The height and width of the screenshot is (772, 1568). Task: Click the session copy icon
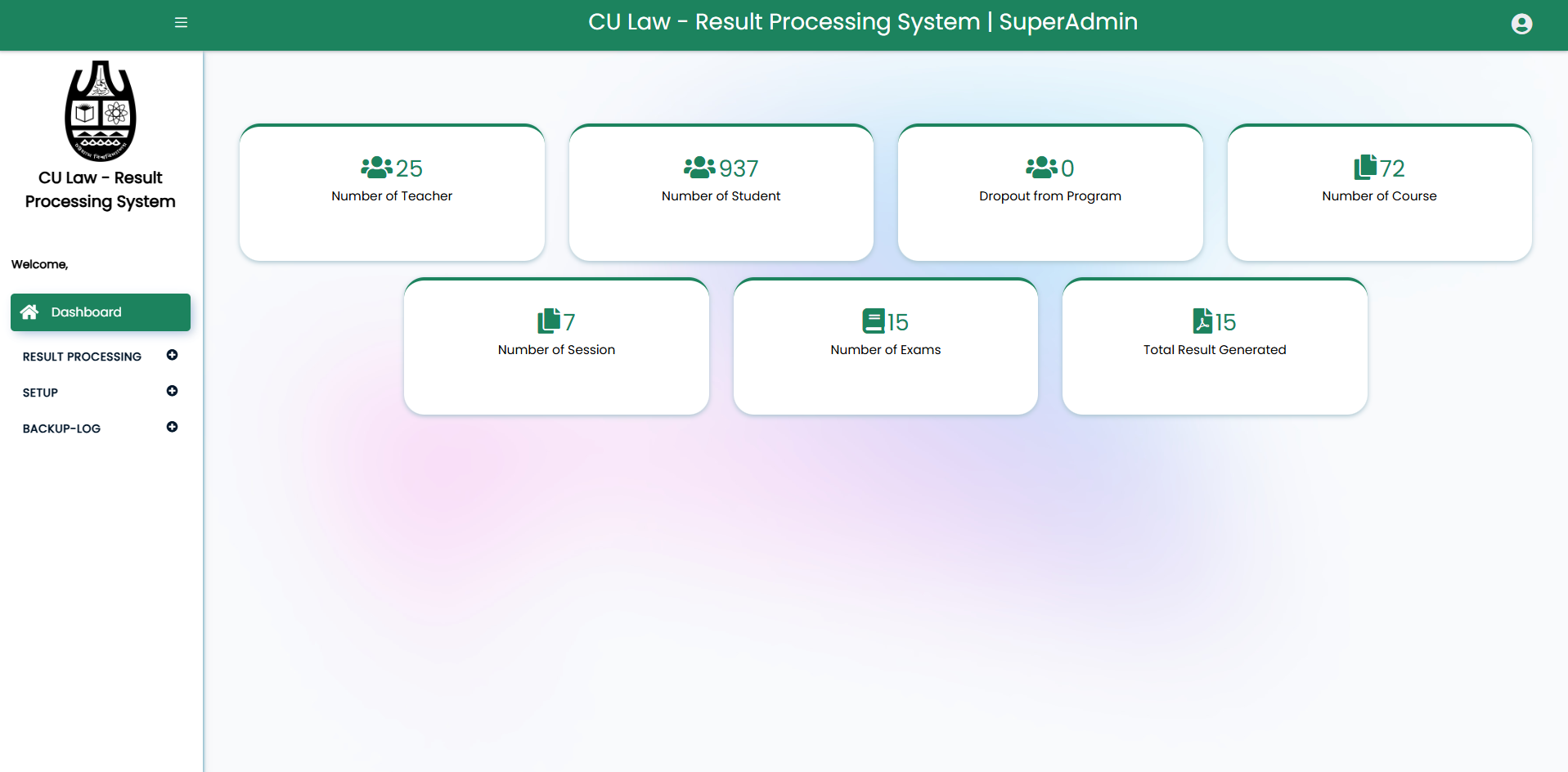point(549,321)
